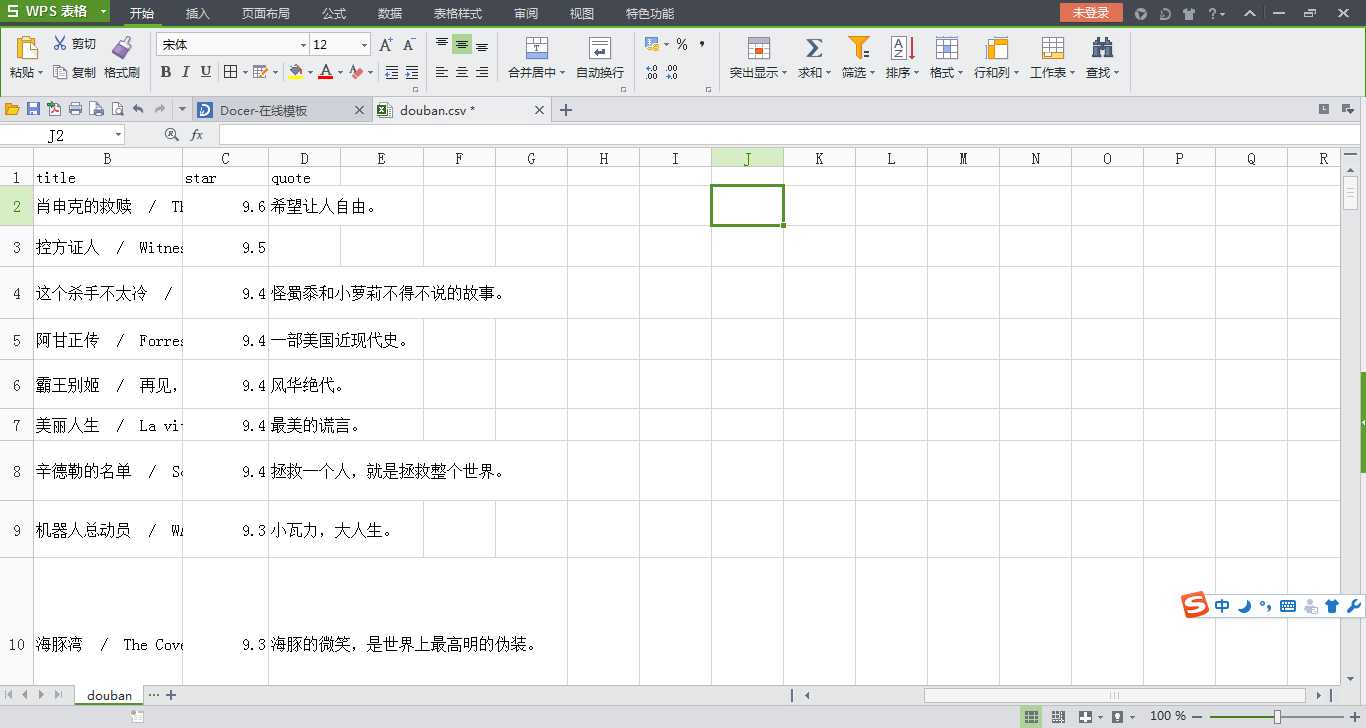
Task: Save the workbook with floppy icon
Action: click(x=33, y=109)
